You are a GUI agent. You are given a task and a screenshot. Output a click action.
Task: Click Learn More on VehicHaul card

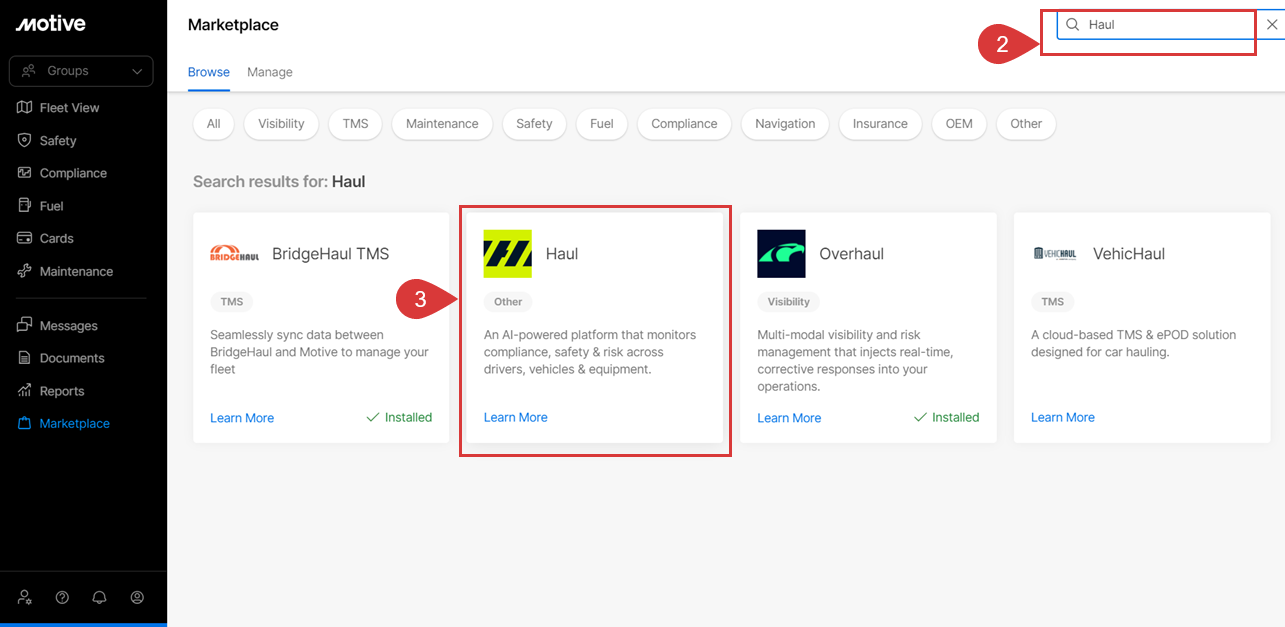(1063, 418)
